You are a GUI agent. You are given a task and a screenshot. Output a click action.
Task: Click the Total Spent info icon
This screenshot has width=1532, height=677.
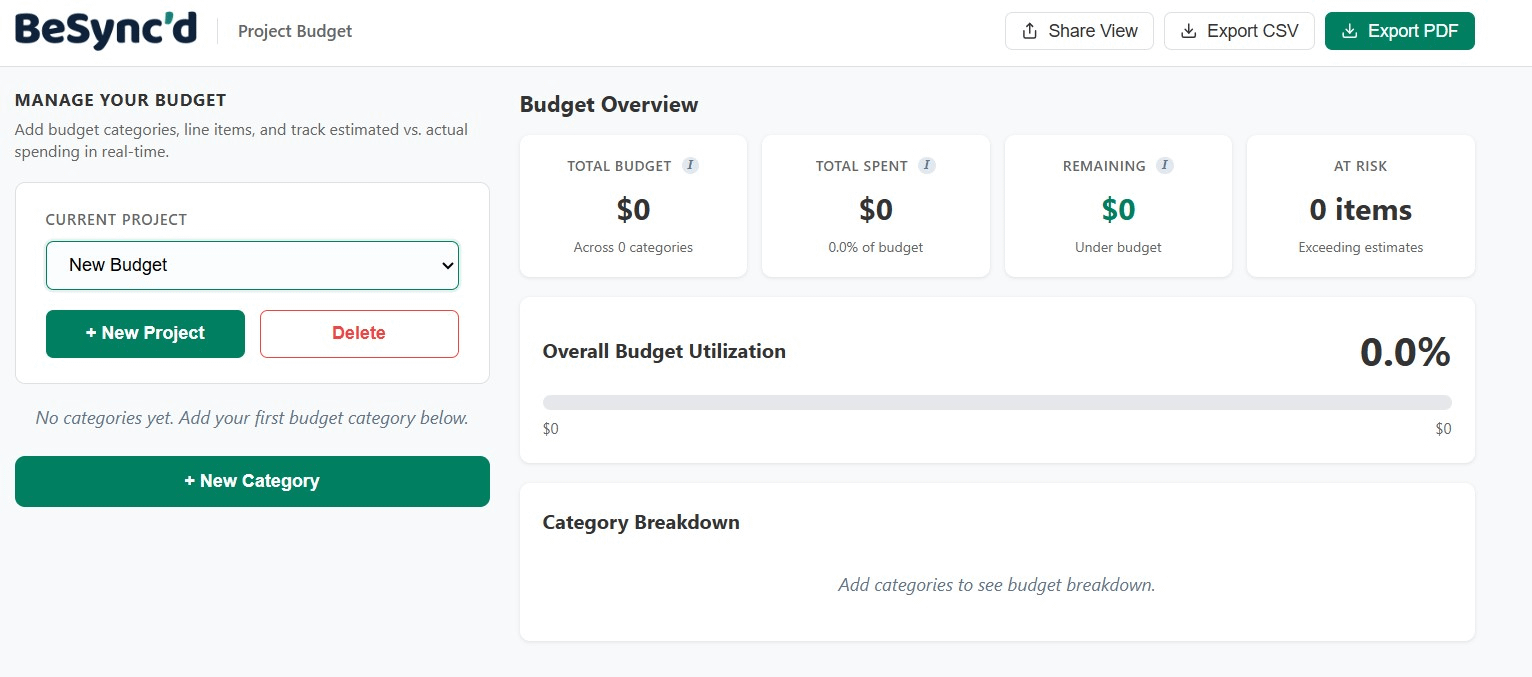[927, 165]
